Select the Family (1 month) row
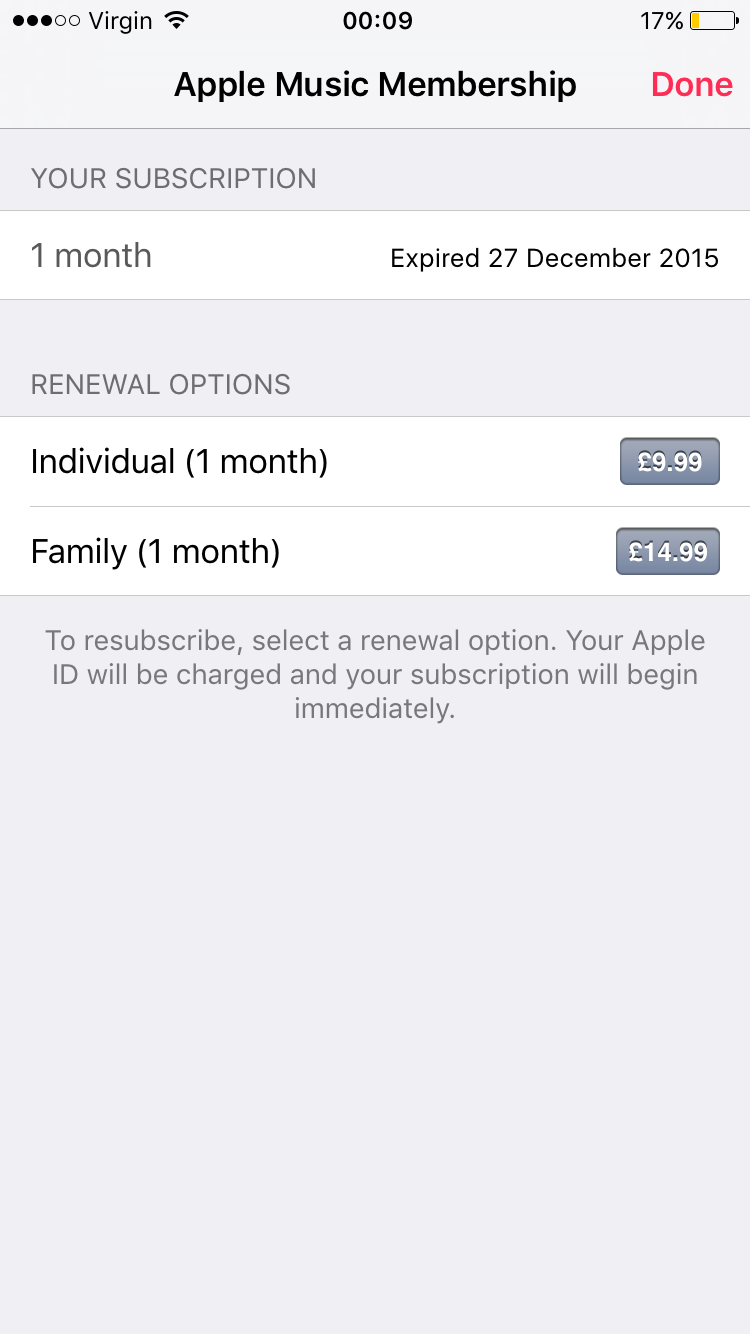This screenshot has height=1334, width=750. tap(375, 552)
